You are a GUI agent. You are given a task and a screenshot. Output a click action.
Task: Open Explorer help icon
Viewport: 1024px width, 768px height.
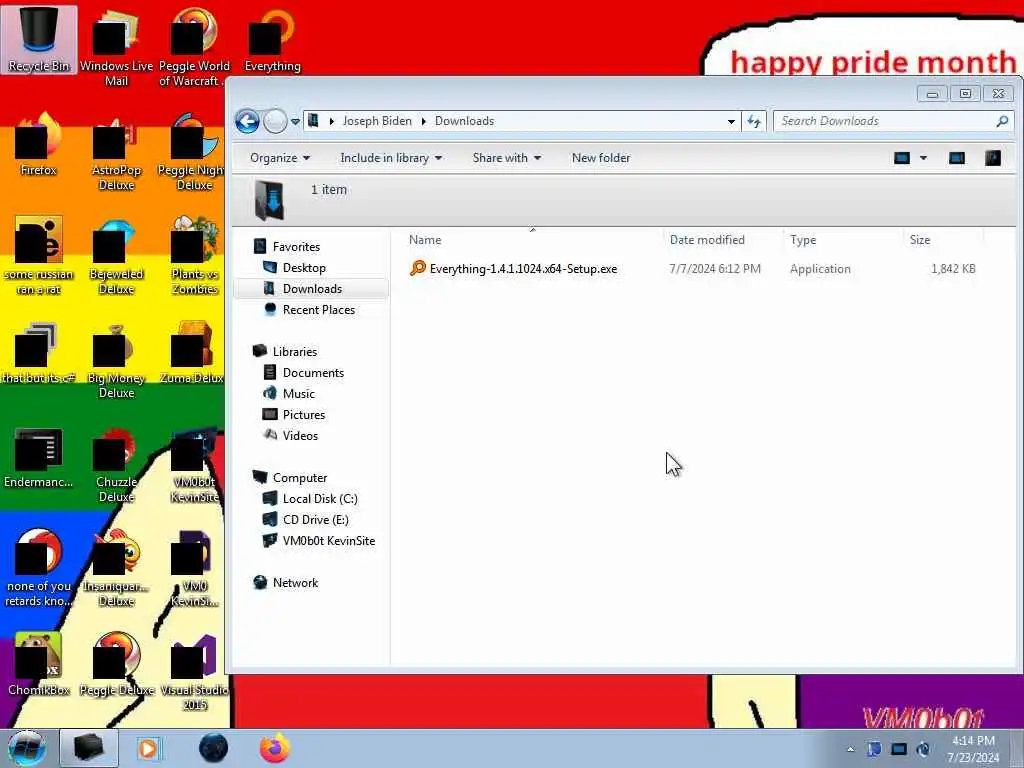click(993, 158)
